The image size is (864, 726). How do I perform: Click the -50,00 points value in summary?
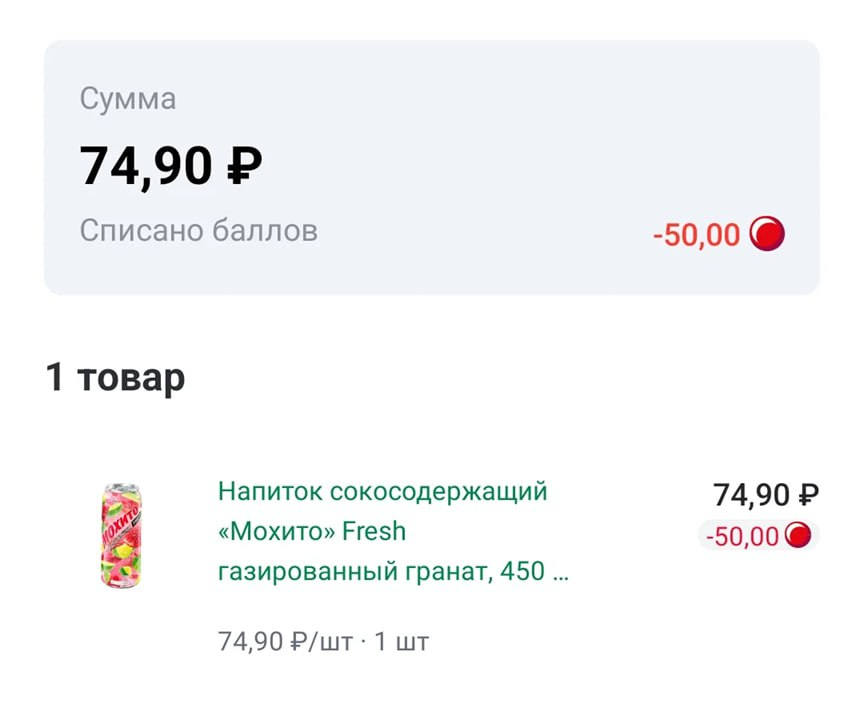click(x=696, y=235)
